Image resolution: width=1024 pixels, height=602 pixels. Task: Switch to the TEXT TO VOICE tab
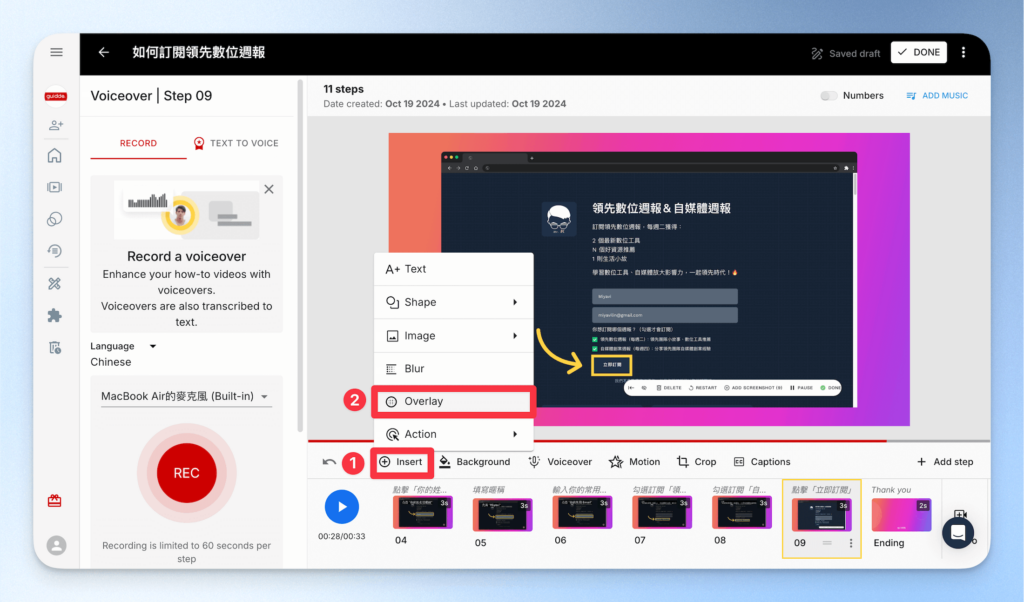click(x=236, y=143)
